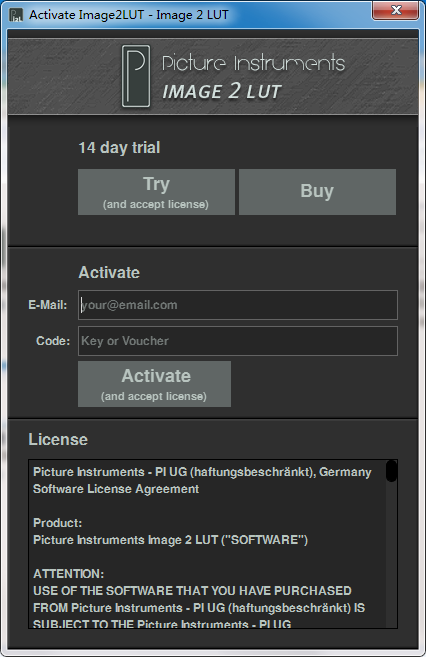426x657 pixels.
Task: Grab the license text scrollbar thumb
Action: pyautogui.click(x=391, y=471)
